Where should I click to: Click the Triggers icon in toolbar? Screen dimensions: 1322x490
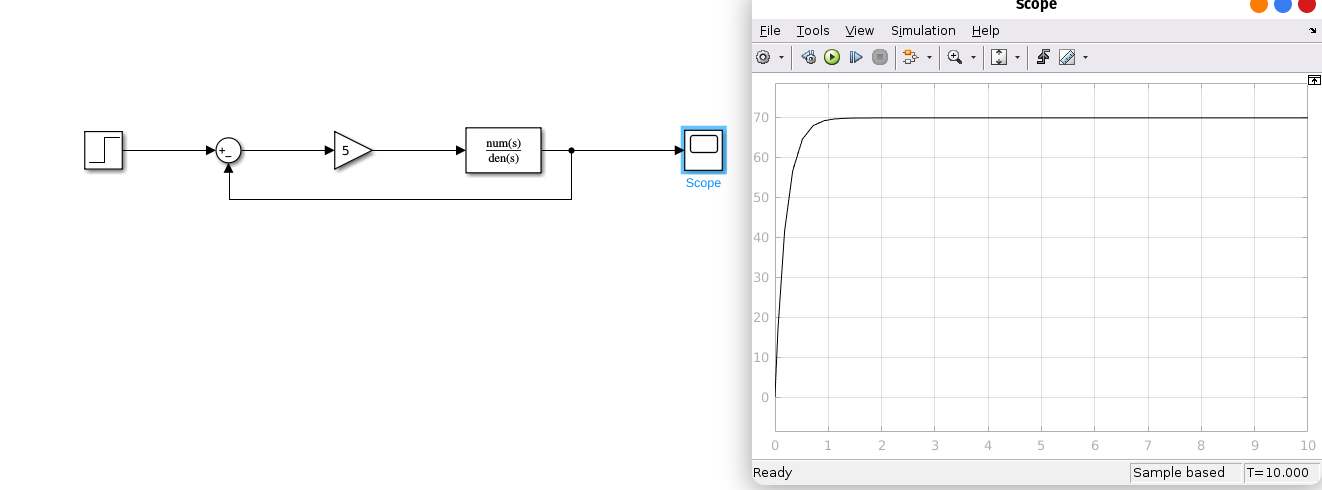tap(1042, 58)
